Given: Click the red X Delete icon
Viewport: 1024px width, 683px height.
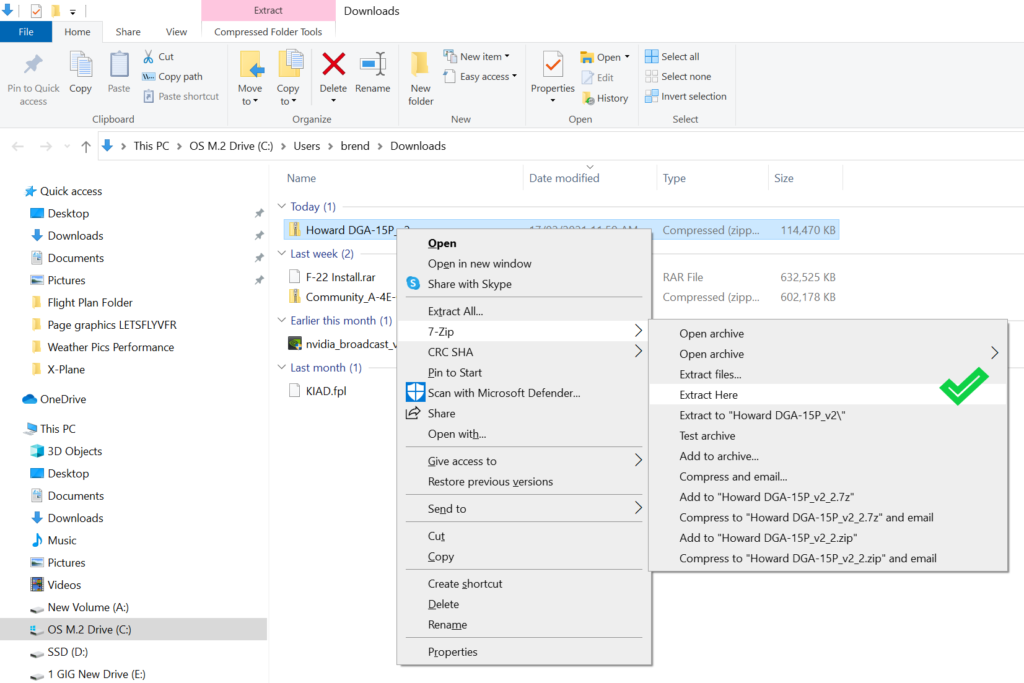Looking at the screenshot, I should [334, 64].
